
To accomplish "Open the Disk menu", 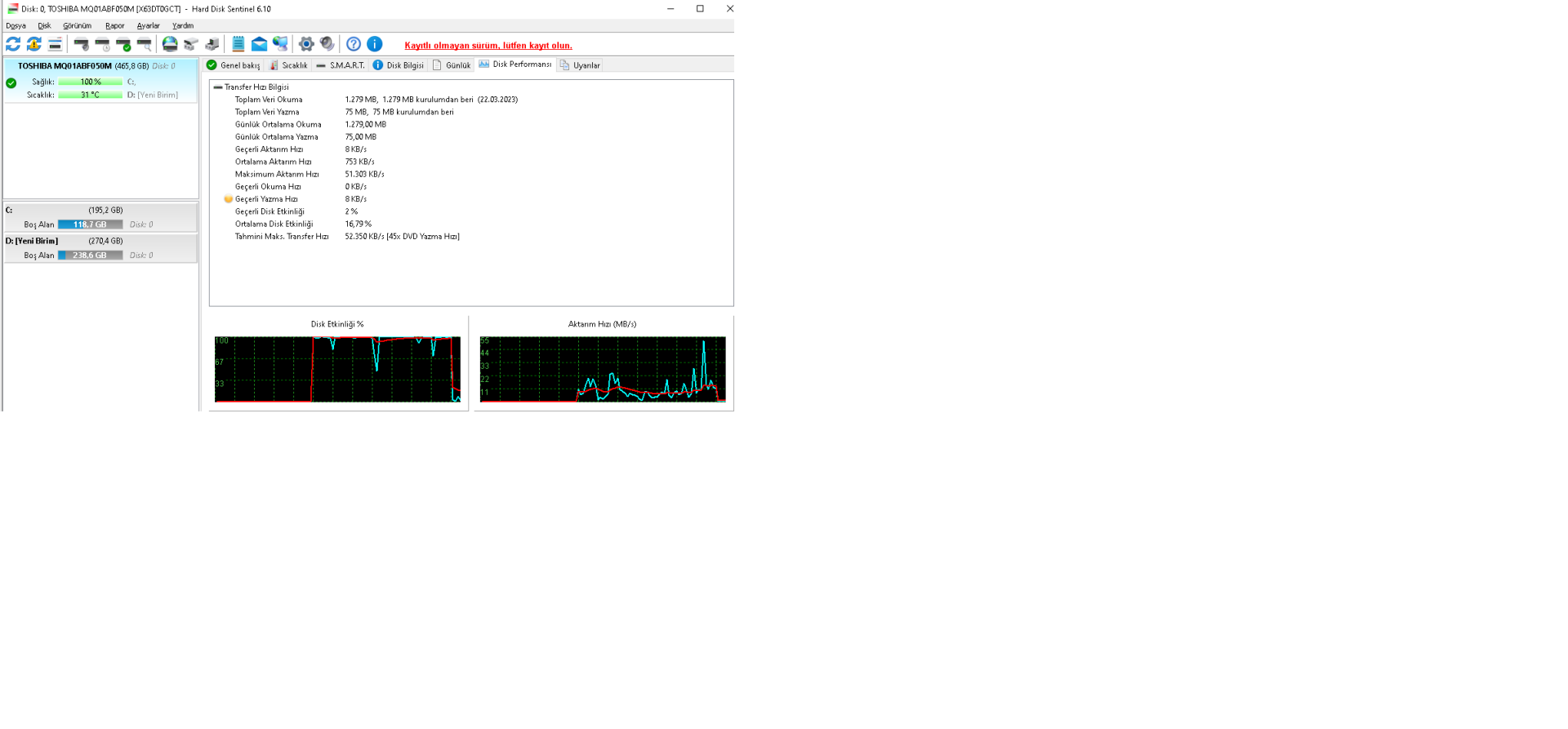I will point(44,26).
